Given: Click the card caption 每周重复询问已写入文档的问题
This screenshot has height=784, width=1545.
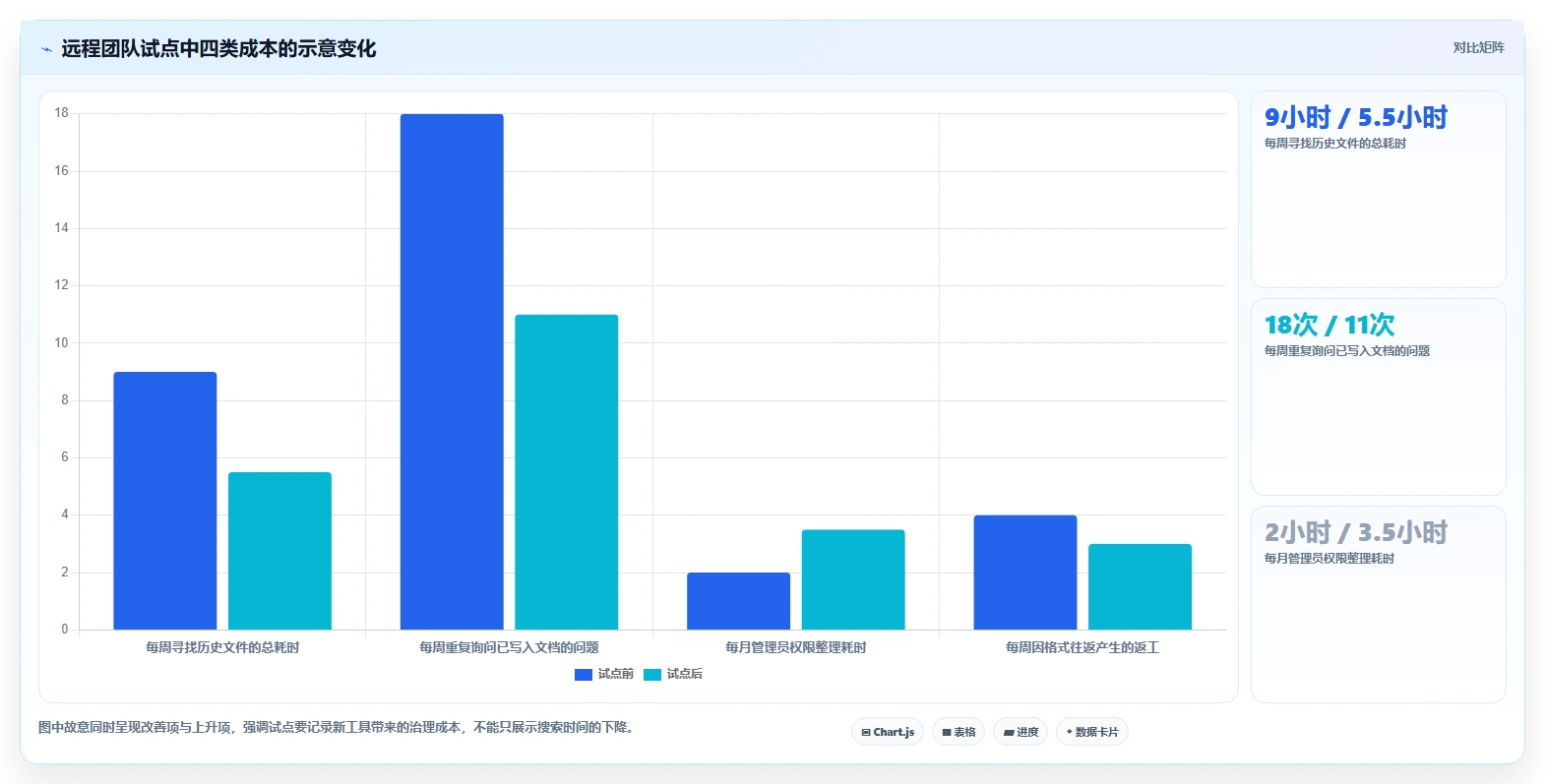Looking at the screenshot, I should 1347,351.
